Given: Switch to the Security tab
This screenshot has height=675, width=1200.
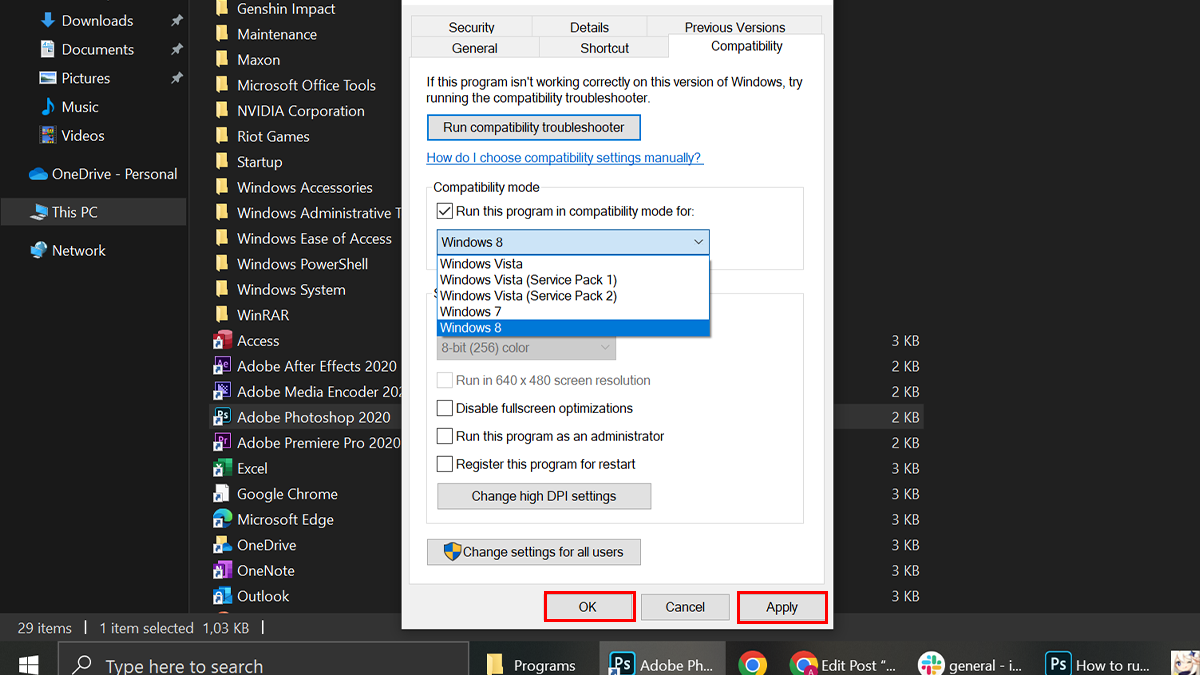Looking at the screenshot, I should (x=472, y=27).
